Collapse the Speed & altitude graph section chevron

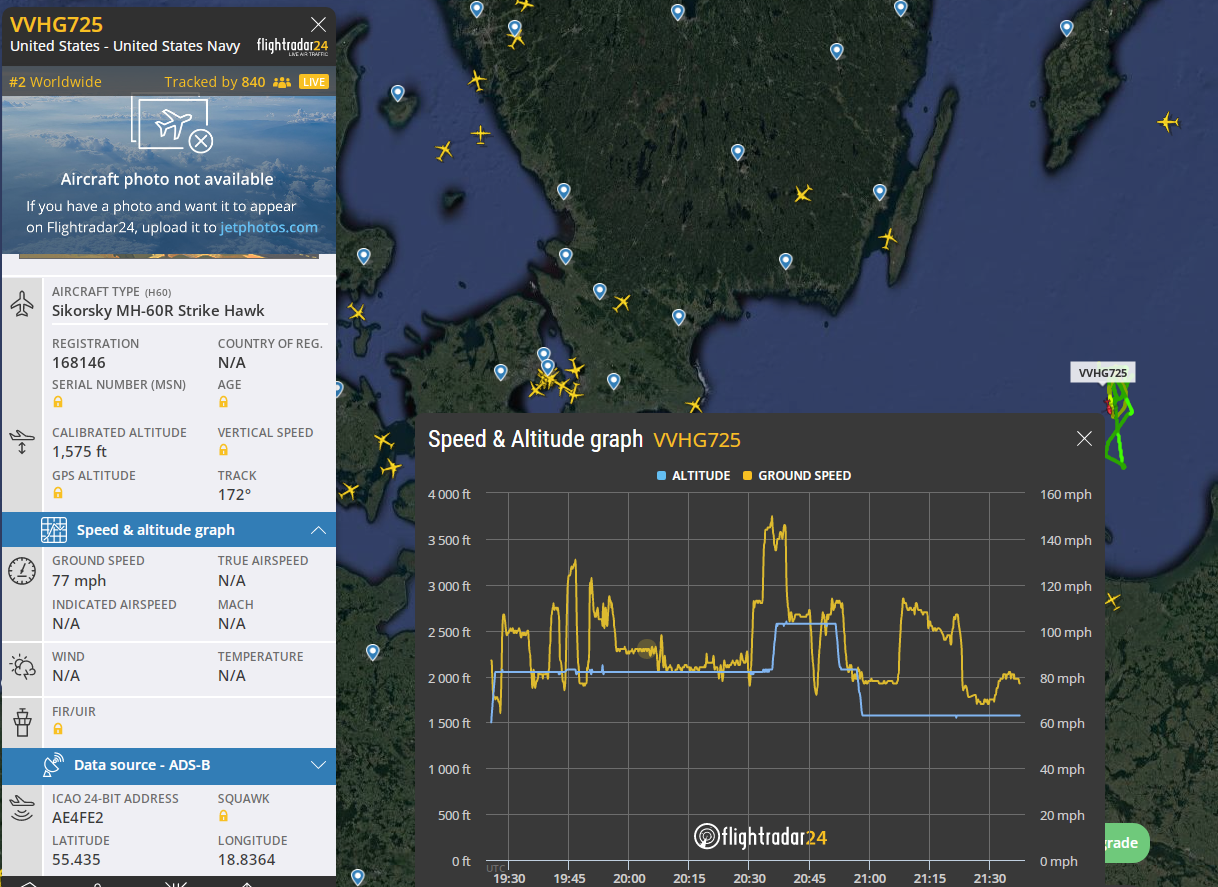click(318, 530)
